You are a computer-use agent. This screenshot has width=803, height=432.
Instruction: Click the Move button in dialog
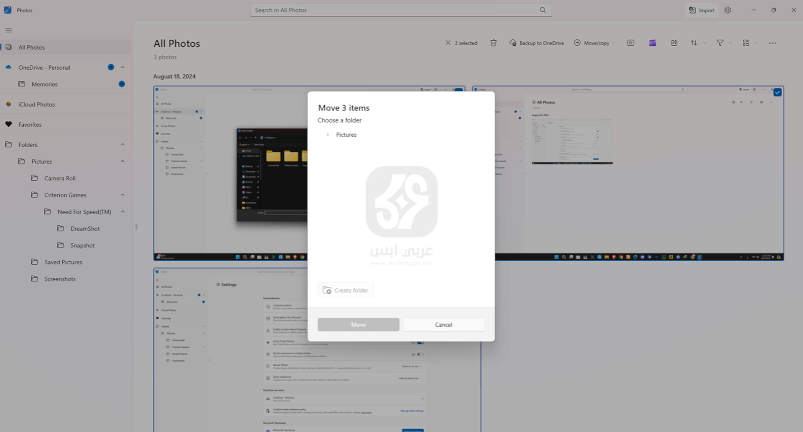click(x=358, y=325)
